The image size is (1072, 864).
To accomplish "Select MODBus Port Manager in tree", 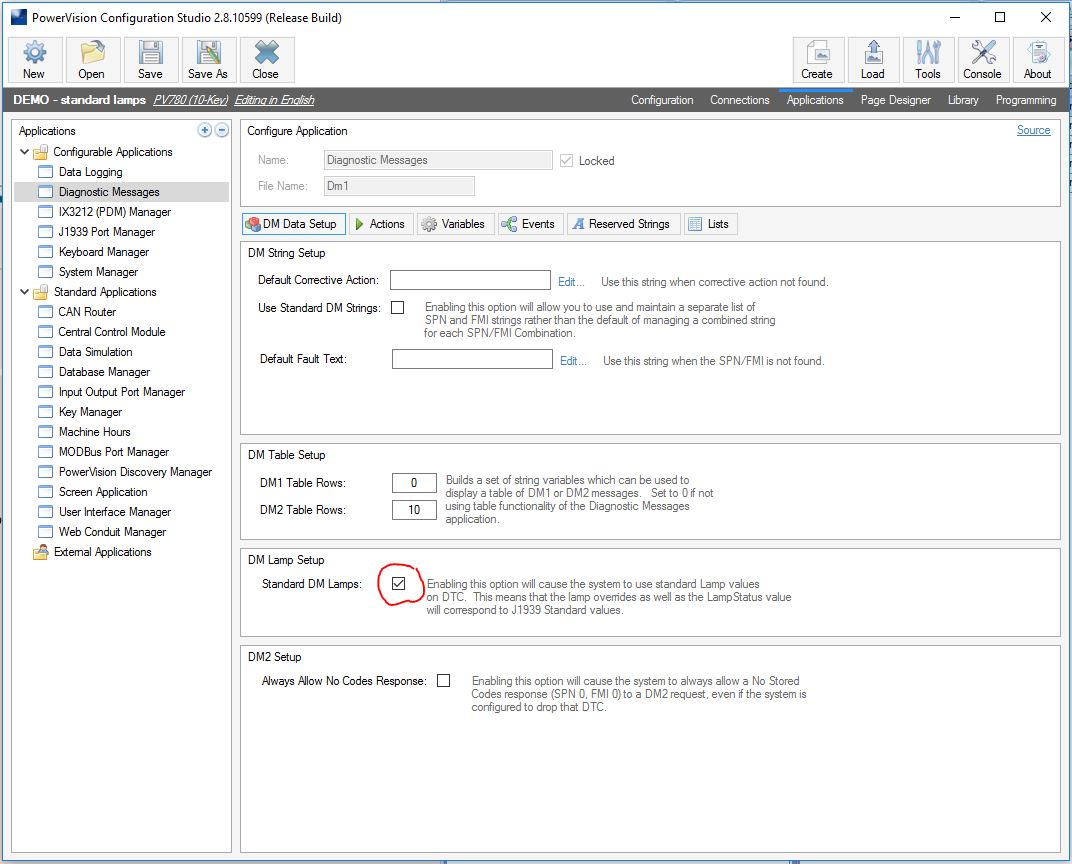I will [x=113, y=452].
